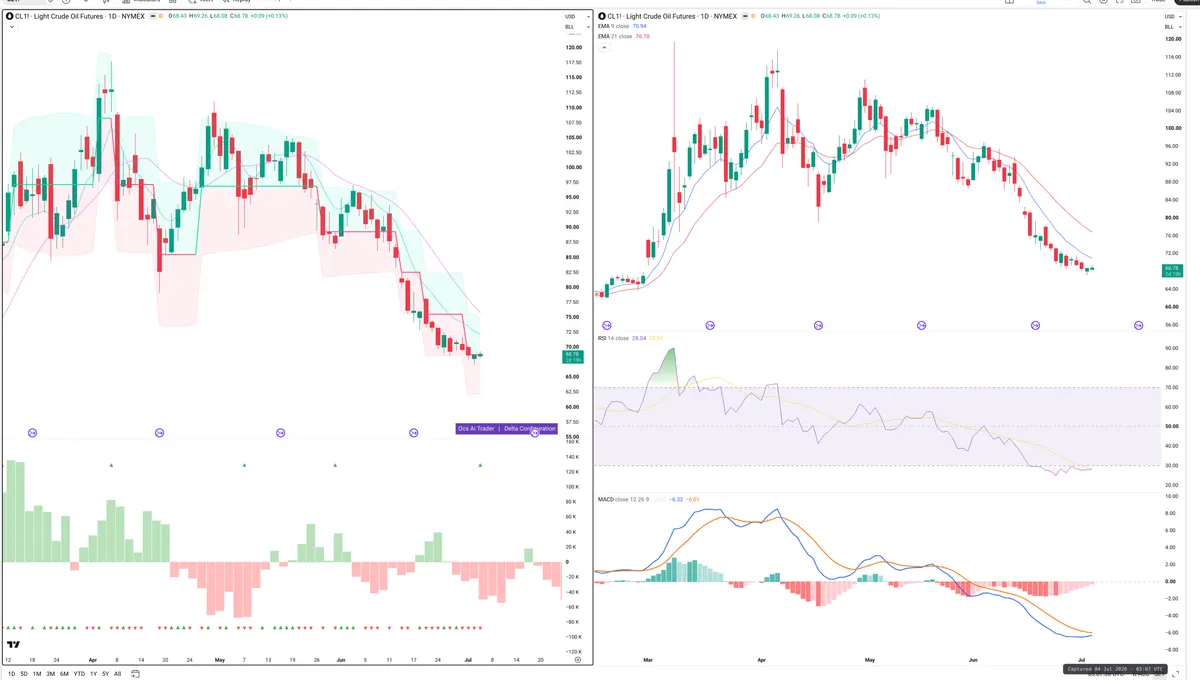Click the 100.00 label on left price axis
The width and height of the screenshot is (1200, 680).
pyautogui.click(x=573, y=167)
